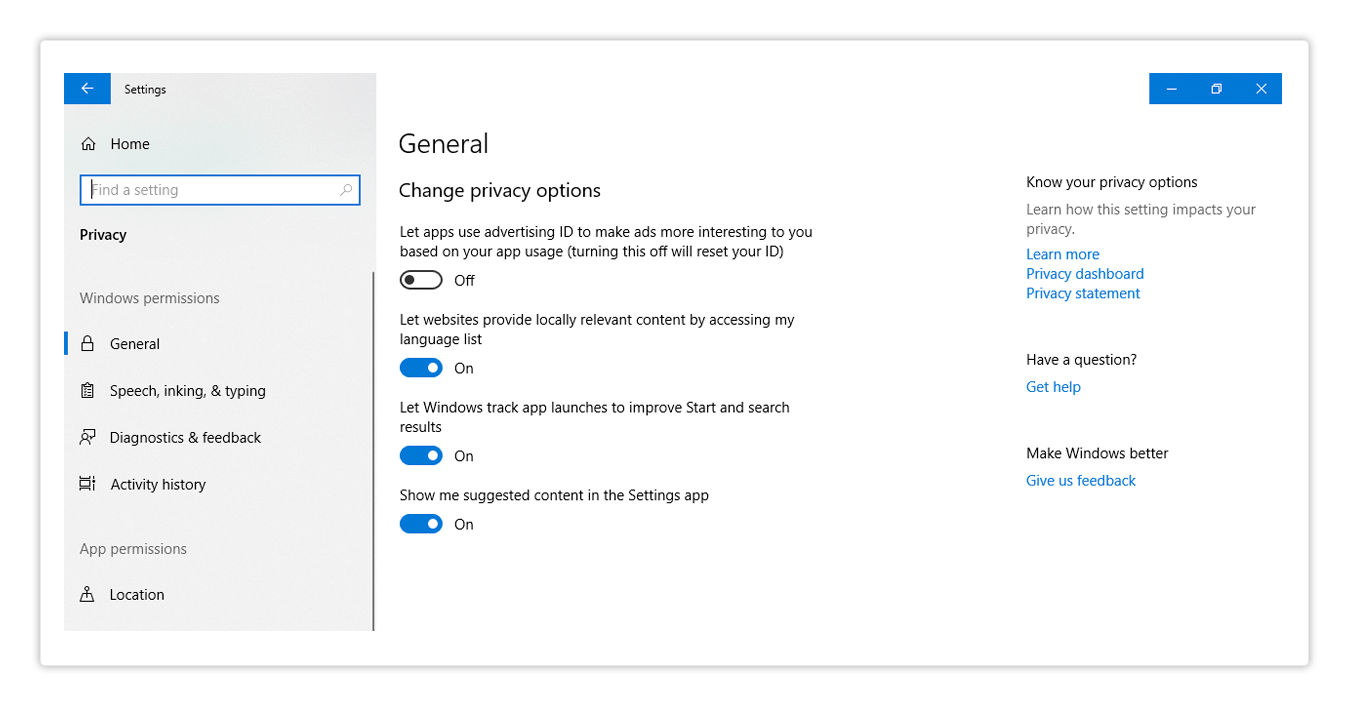Screen dimensions: 1347x705
Task: Minimize the Settings window
Action: (1172, 89)
